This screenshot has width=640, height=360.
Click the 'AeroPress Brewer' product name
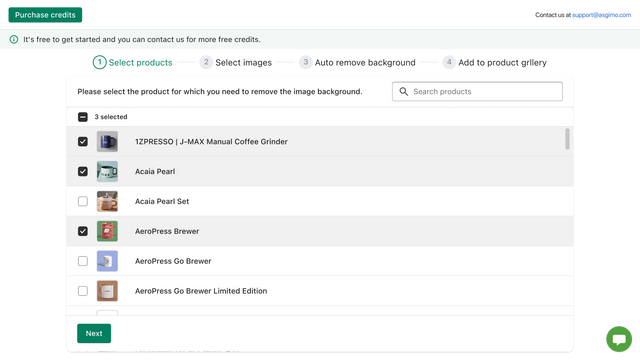click(167, 231)
